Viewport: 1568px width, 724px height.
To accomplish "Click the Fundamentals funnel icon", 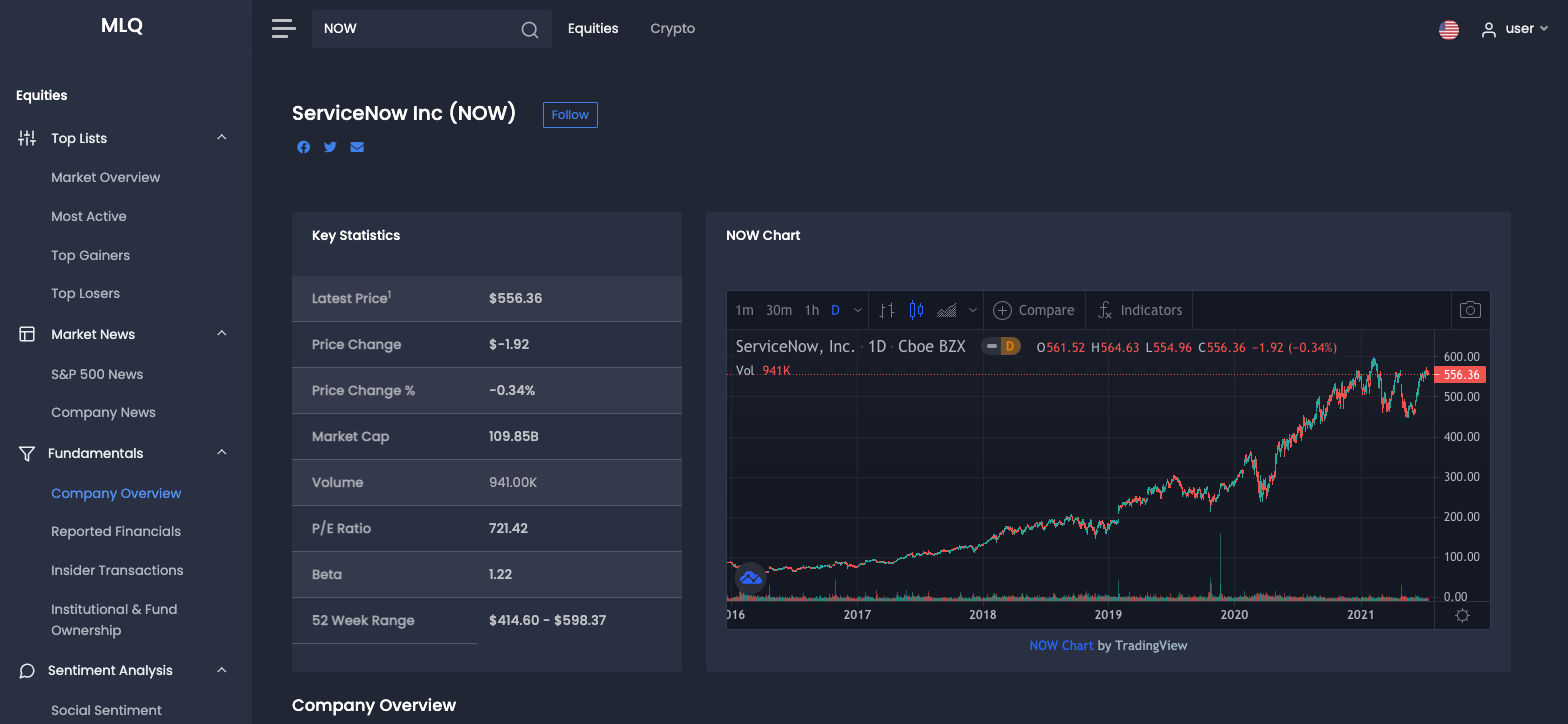I will click(x=27, y=453).
